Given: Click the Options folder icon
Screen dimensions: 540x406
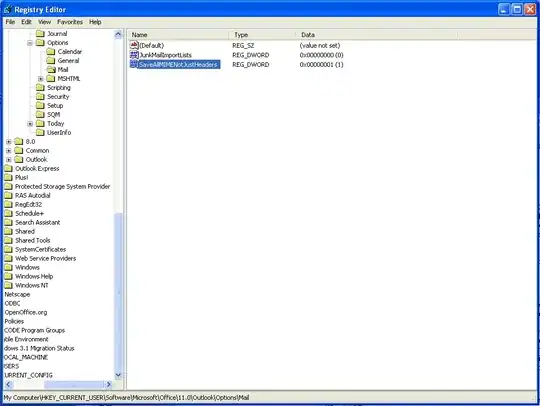Looking at the screenshot, I should click(40, 42).
